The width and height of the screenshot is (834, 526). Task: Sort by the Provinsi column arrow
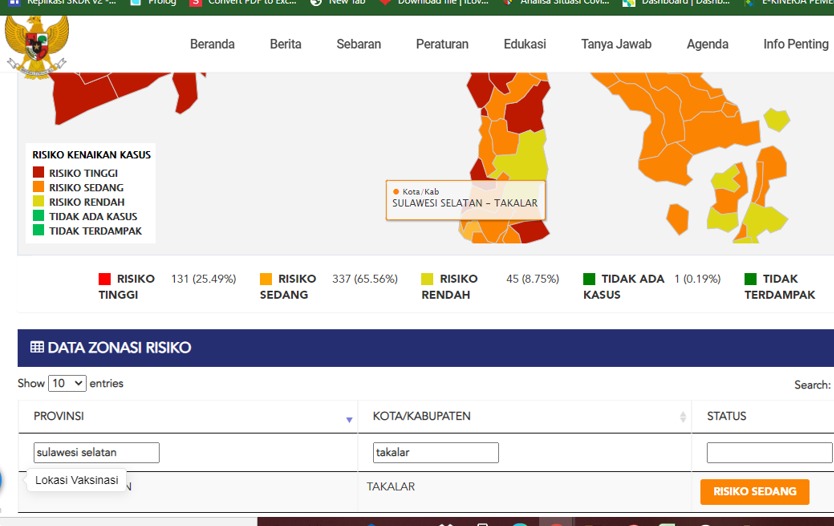coord(349,420)
